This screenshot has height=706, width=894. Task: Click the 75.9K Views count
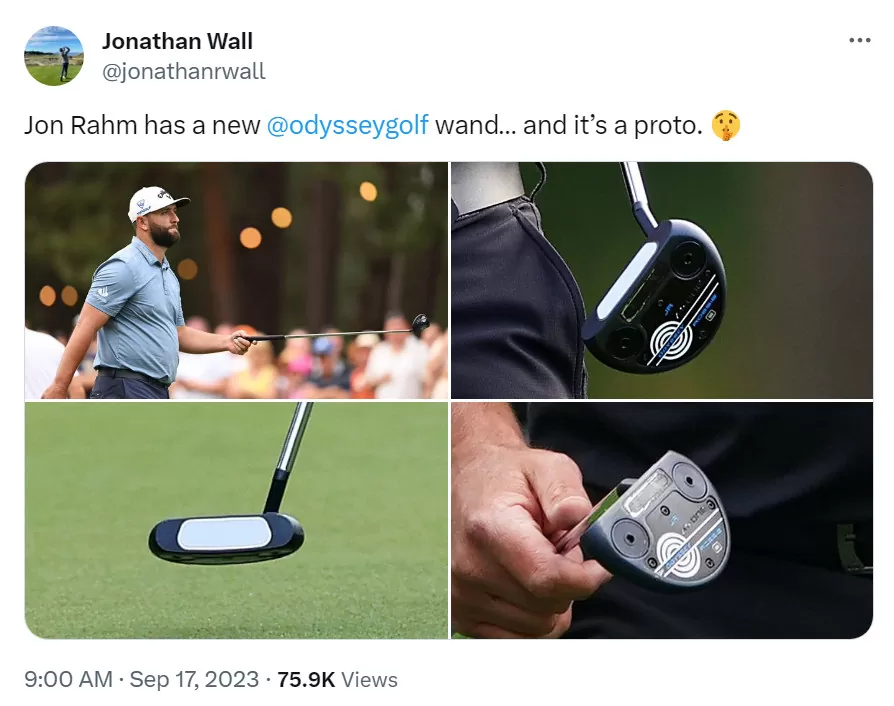(x=338, y=680)
